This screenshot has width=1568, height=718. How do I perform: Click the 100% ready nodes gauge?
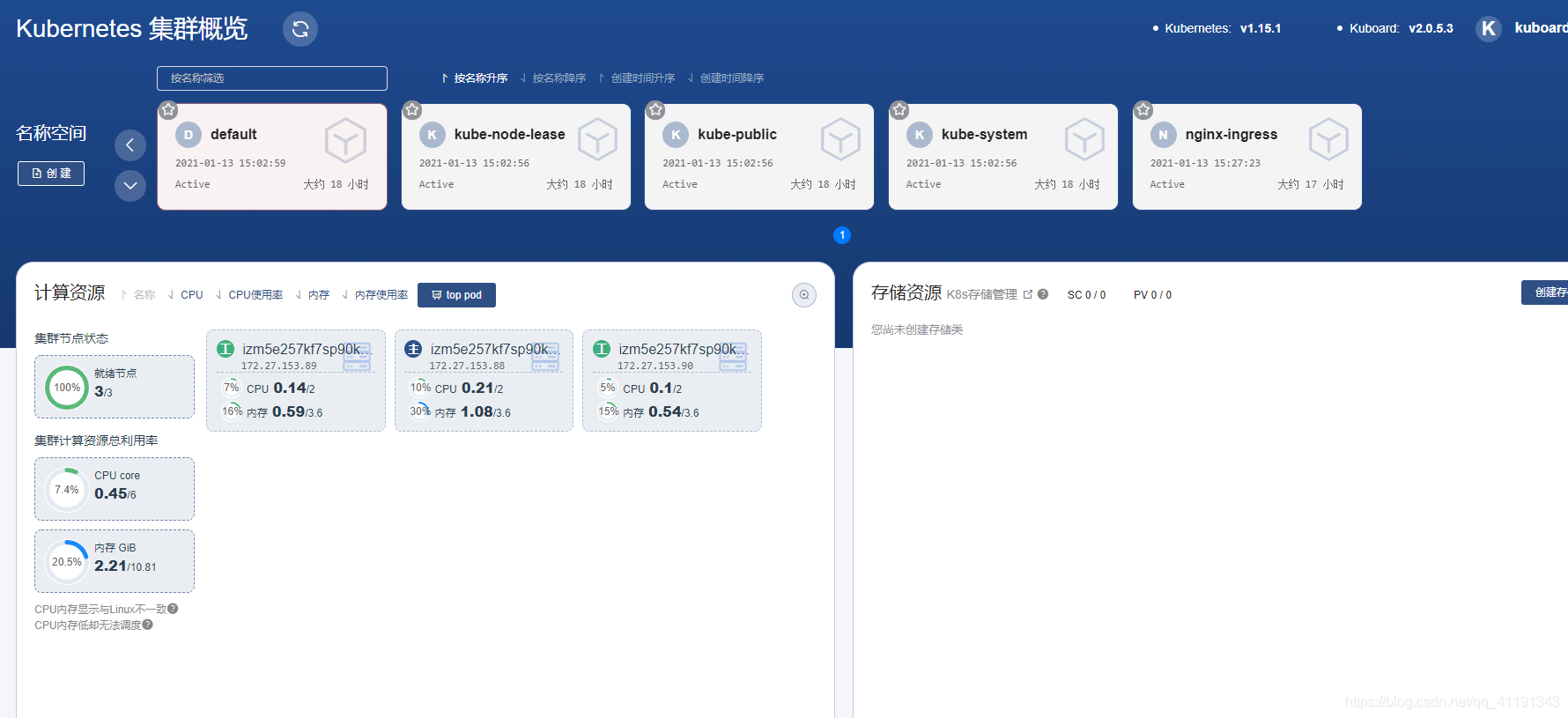67,388
